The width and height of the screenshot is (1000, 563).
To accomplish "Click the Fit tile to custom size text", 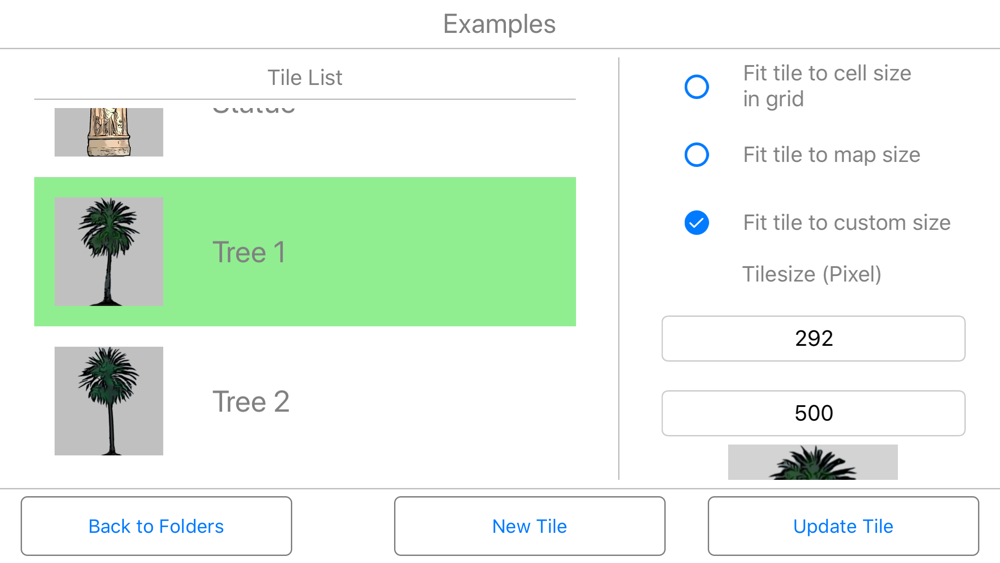I will (847, 223).
